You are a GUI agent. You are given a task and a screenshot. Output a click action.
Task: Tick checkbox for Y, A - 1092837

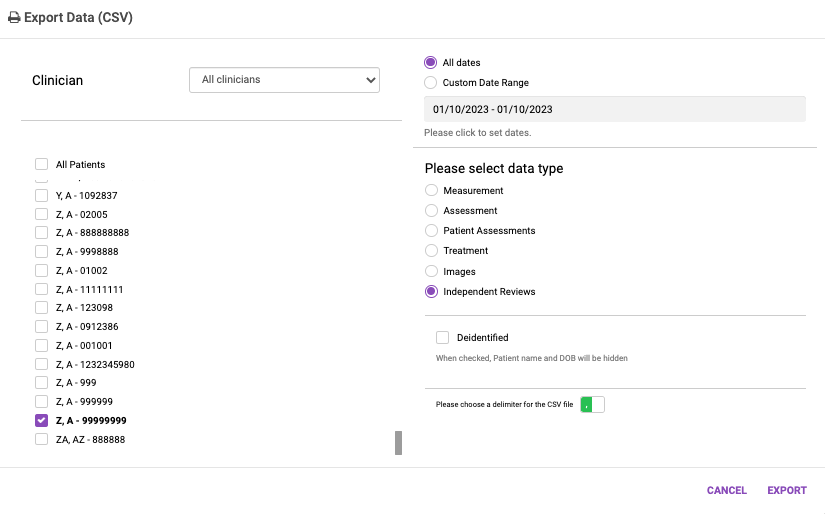point(42,195)
